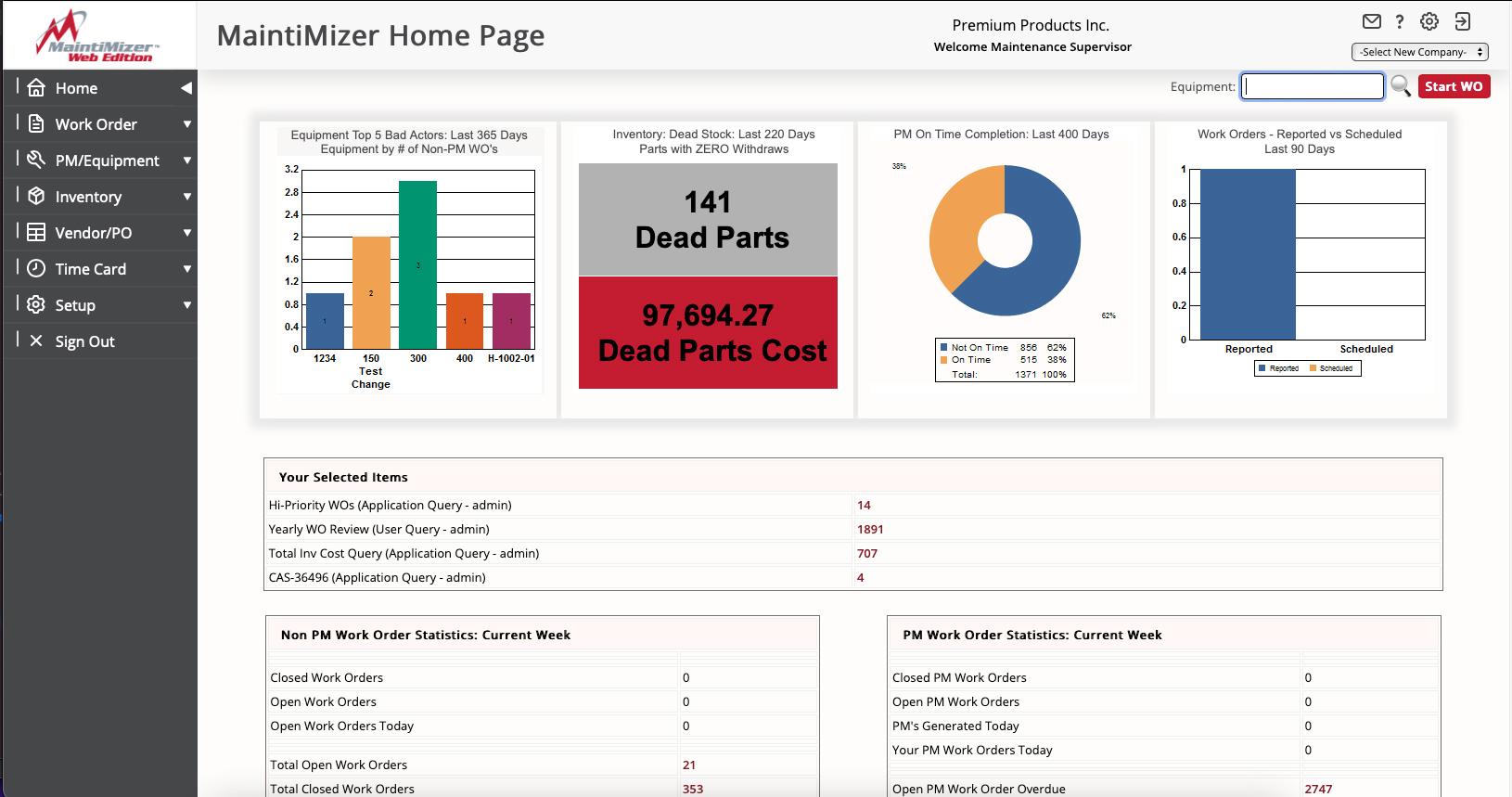Click the red Dead Parts Cost tile
Viewport: 1512px width, 797px height.
[708, 332]
